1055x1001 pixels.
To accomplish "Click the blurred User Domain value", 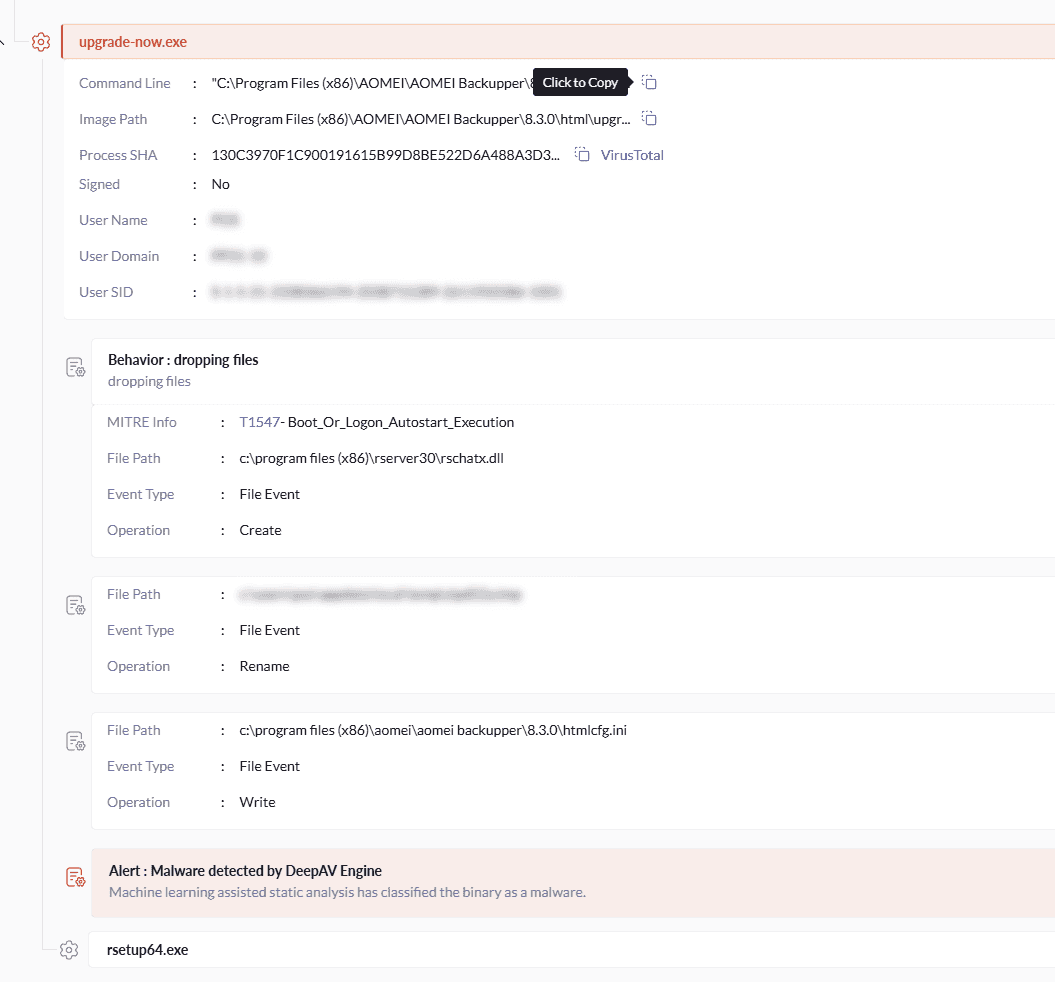I will pyautogui.click(x=239, y=256).
